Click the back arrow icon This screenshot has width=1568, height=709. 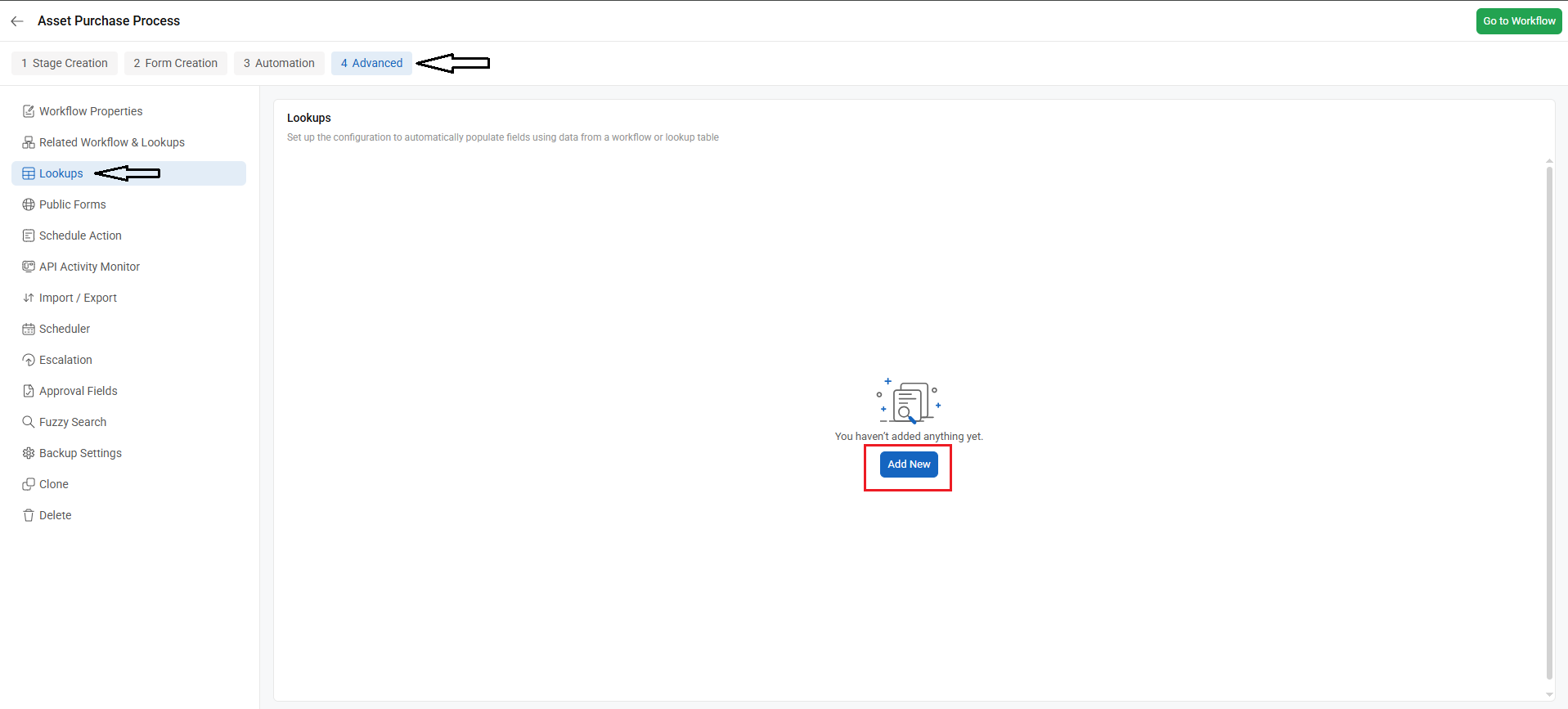(x=17, y=21)
